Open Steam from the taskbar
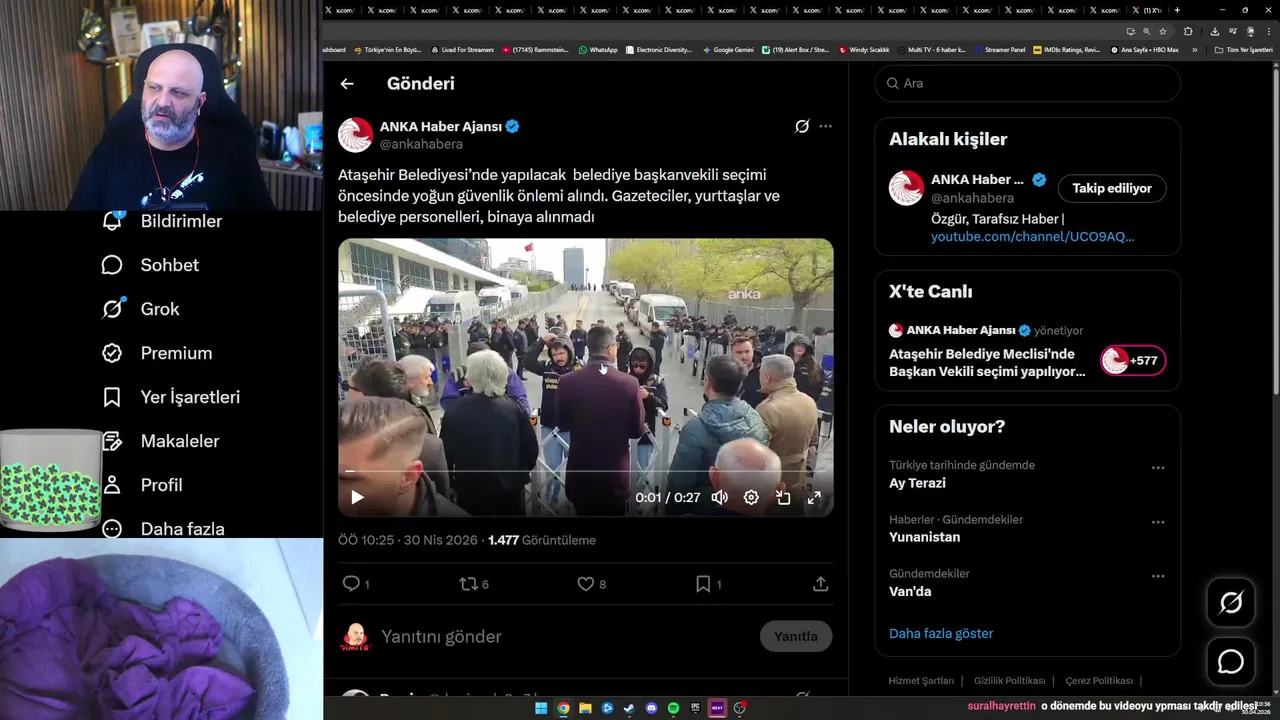1280x720 pixels. [629, 708]
